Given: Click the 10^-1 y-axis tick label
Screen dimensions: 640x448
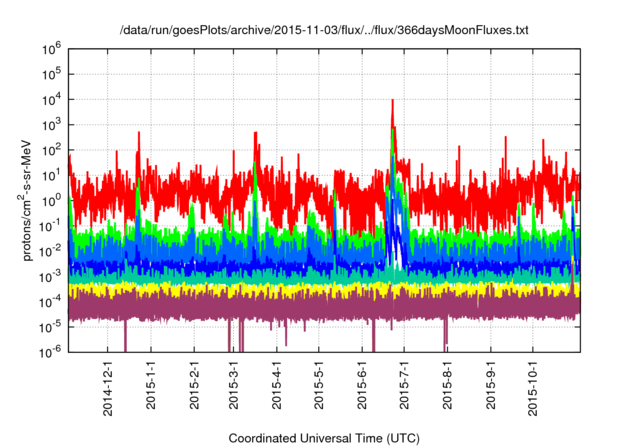Looking at the screenshot, I should (x=50, y=226).
